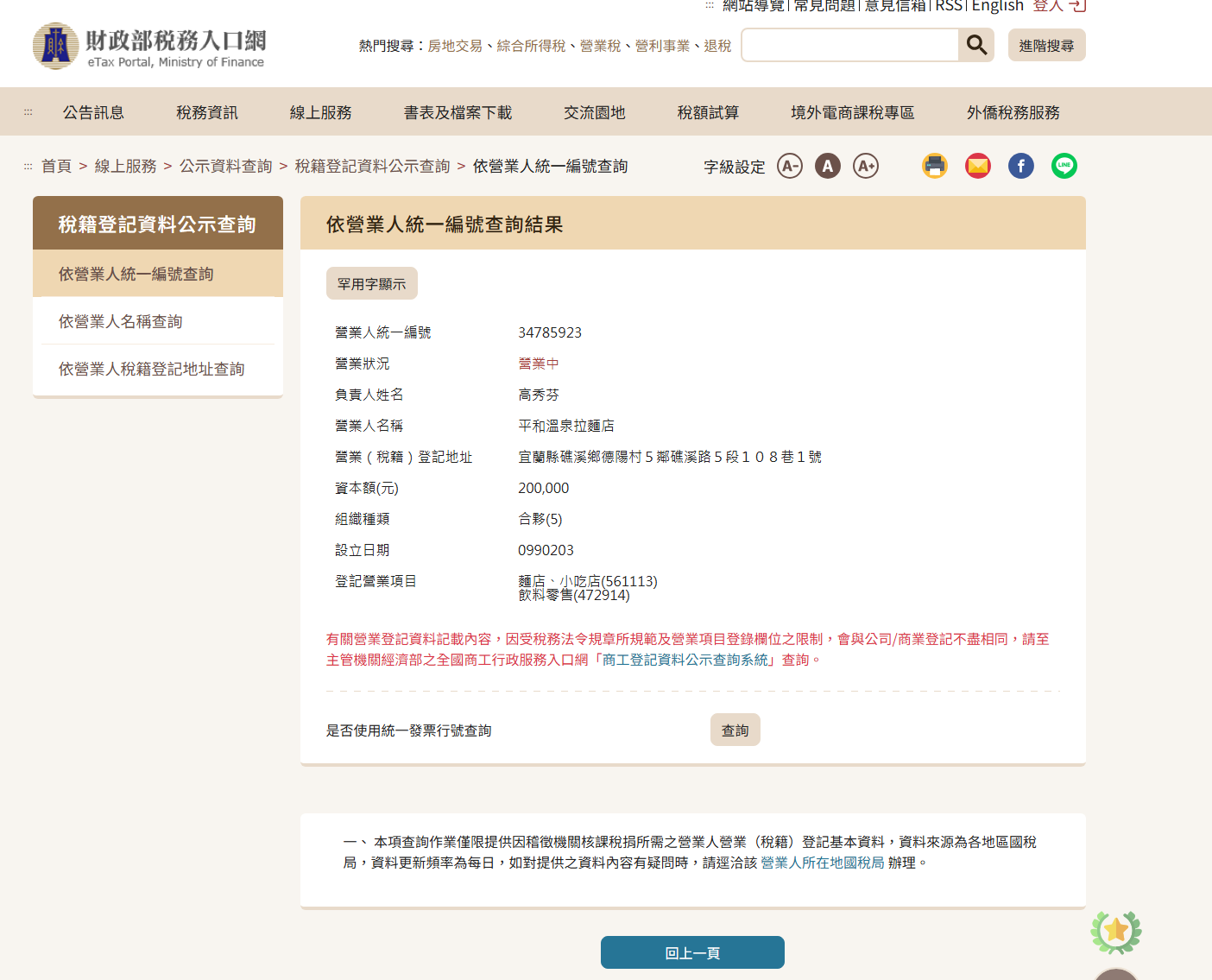Click business item 飲料零售(472914)
This screenshot has height=980, width=1212.
(574, 595)
